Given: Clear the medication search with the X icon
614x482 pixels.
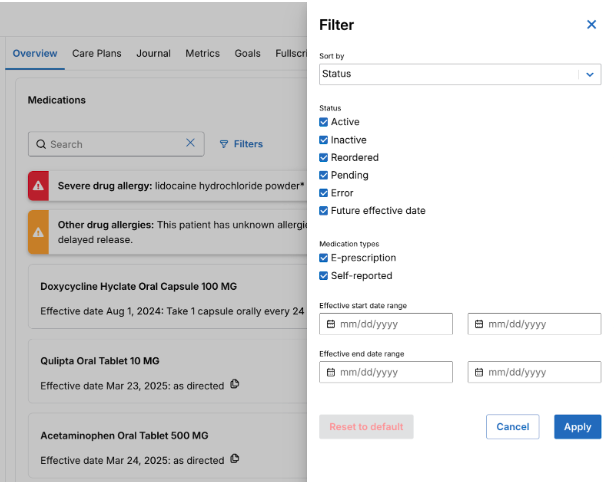Looking at the screenshot, I should [190, 143].
